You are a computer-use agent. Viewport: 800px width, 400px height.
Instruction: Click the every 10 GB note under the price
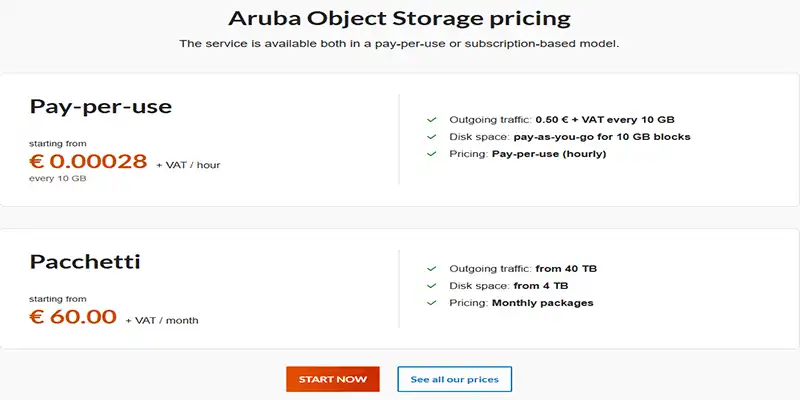point(58,179)
